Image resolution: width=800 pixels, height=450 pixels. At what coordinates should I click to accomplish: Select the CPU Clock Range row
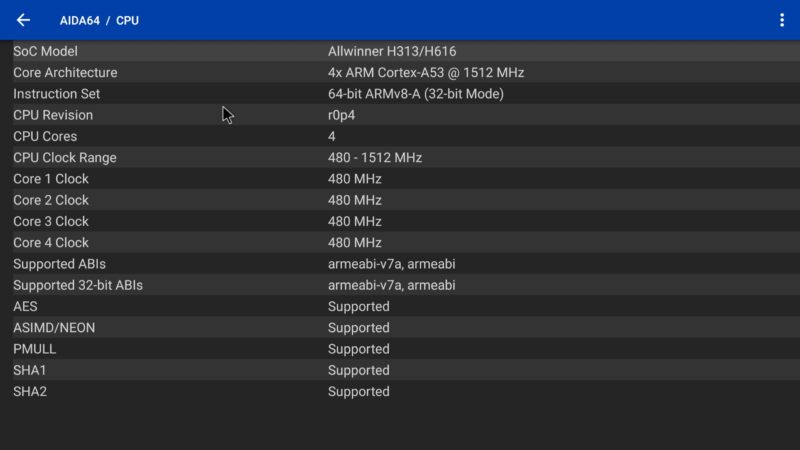click(x=400, y=158)
